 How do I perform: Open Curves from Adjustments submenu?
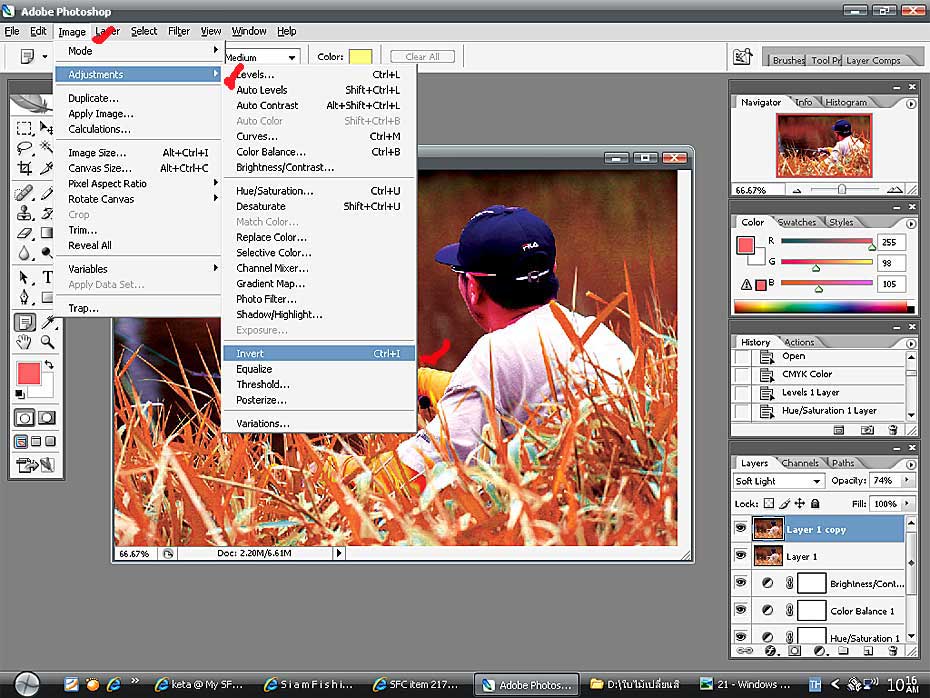tap(319, 136)
